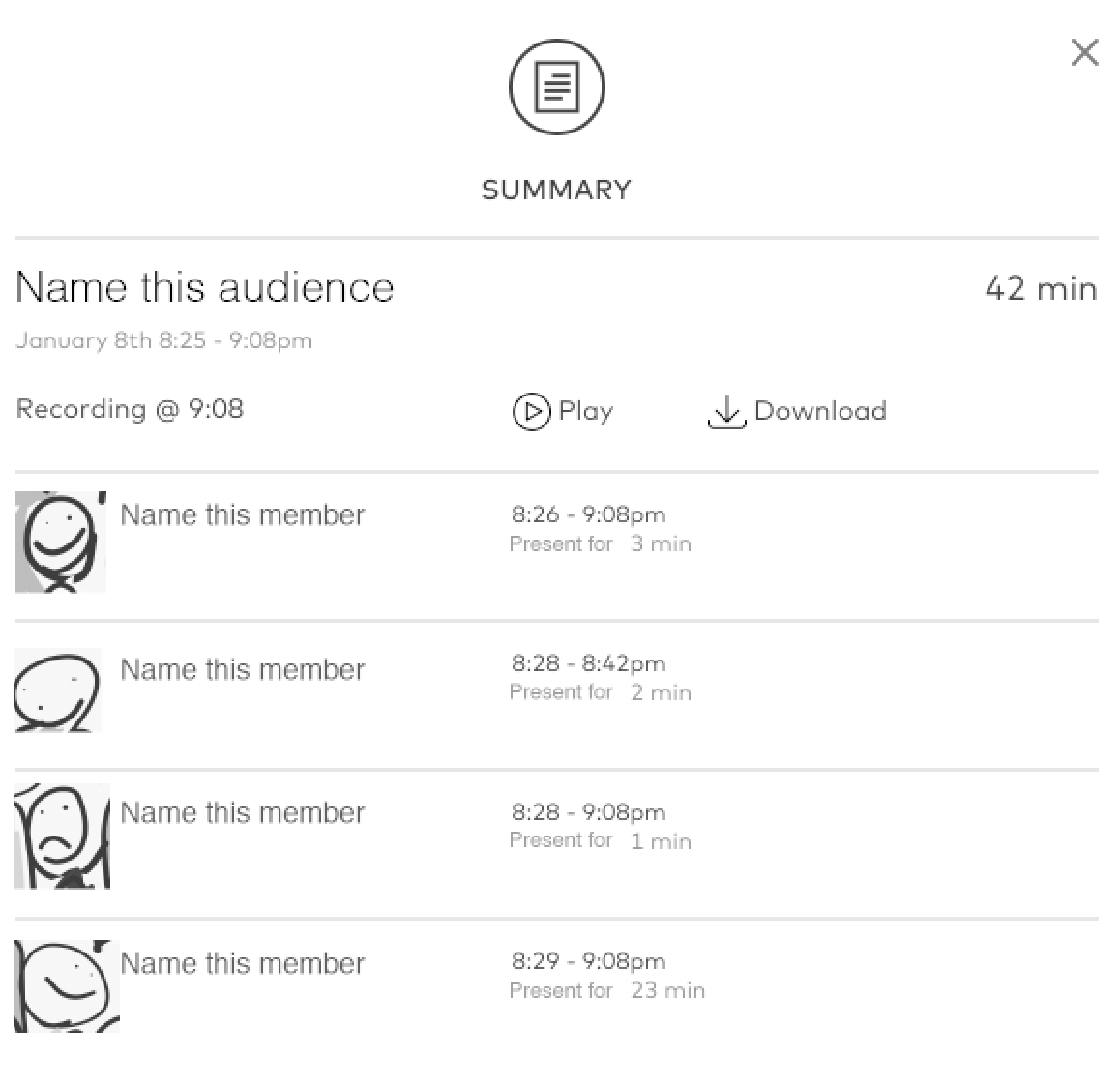Rename the member present for 23 min

click(x=242, y=964)
